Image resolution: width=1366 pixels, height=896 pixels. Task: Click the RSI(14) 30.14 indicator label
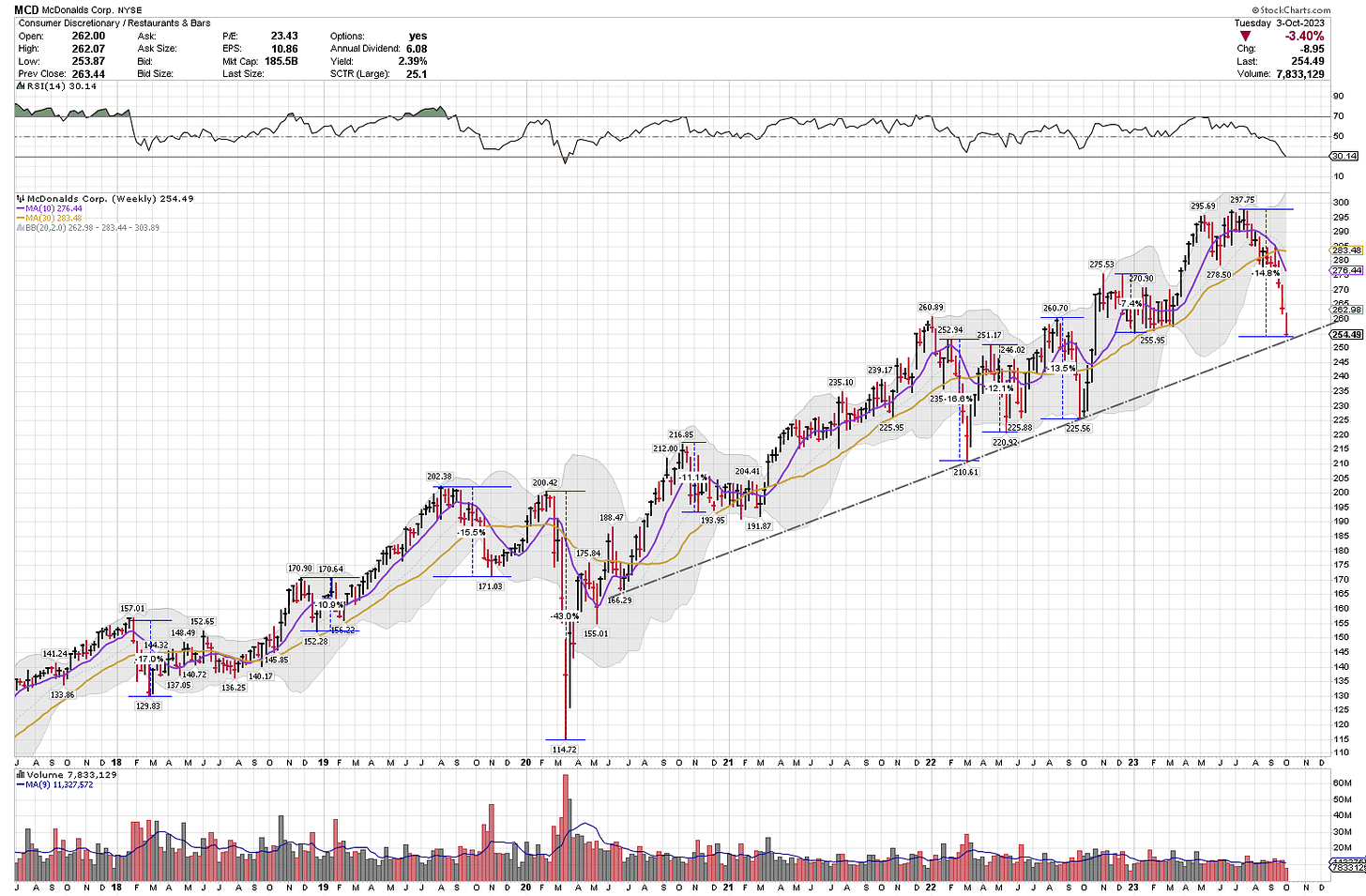[x=61, y=86]
